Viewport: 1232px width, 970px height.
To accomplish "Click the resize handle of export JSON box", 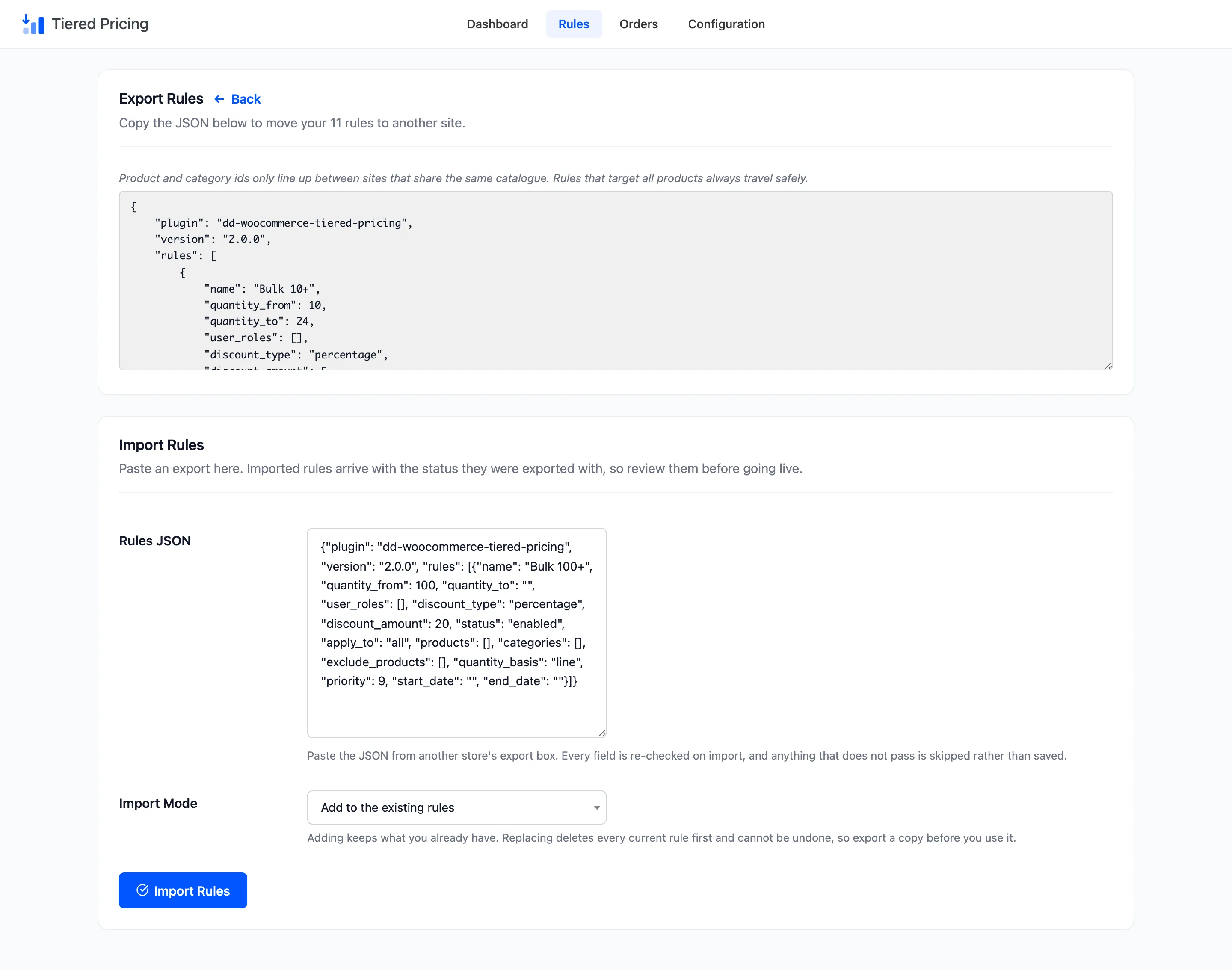I will point(1108,365).
